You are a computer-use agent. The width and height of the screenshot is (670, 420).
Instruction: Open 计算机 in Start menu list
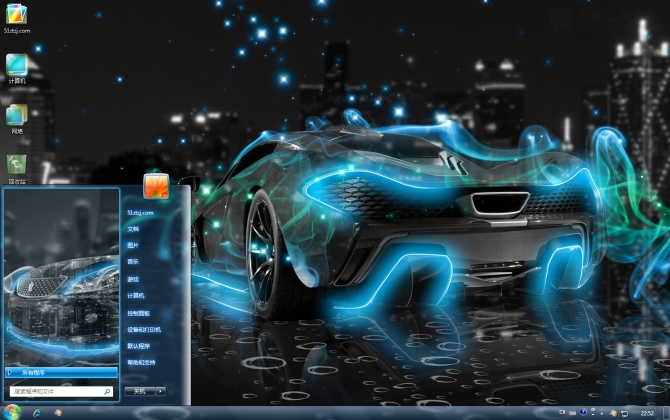tap(135, 296)
